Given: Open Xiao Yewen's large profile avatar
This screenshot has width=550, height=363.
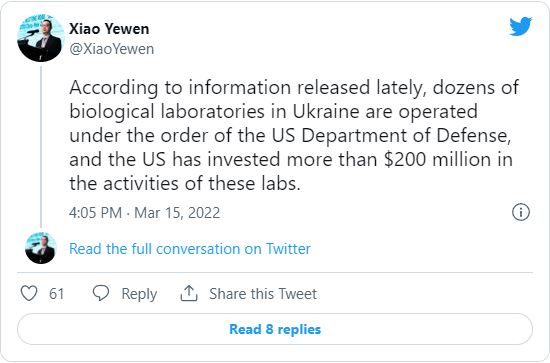Looking at the screenshot, I should pos(41,38).
